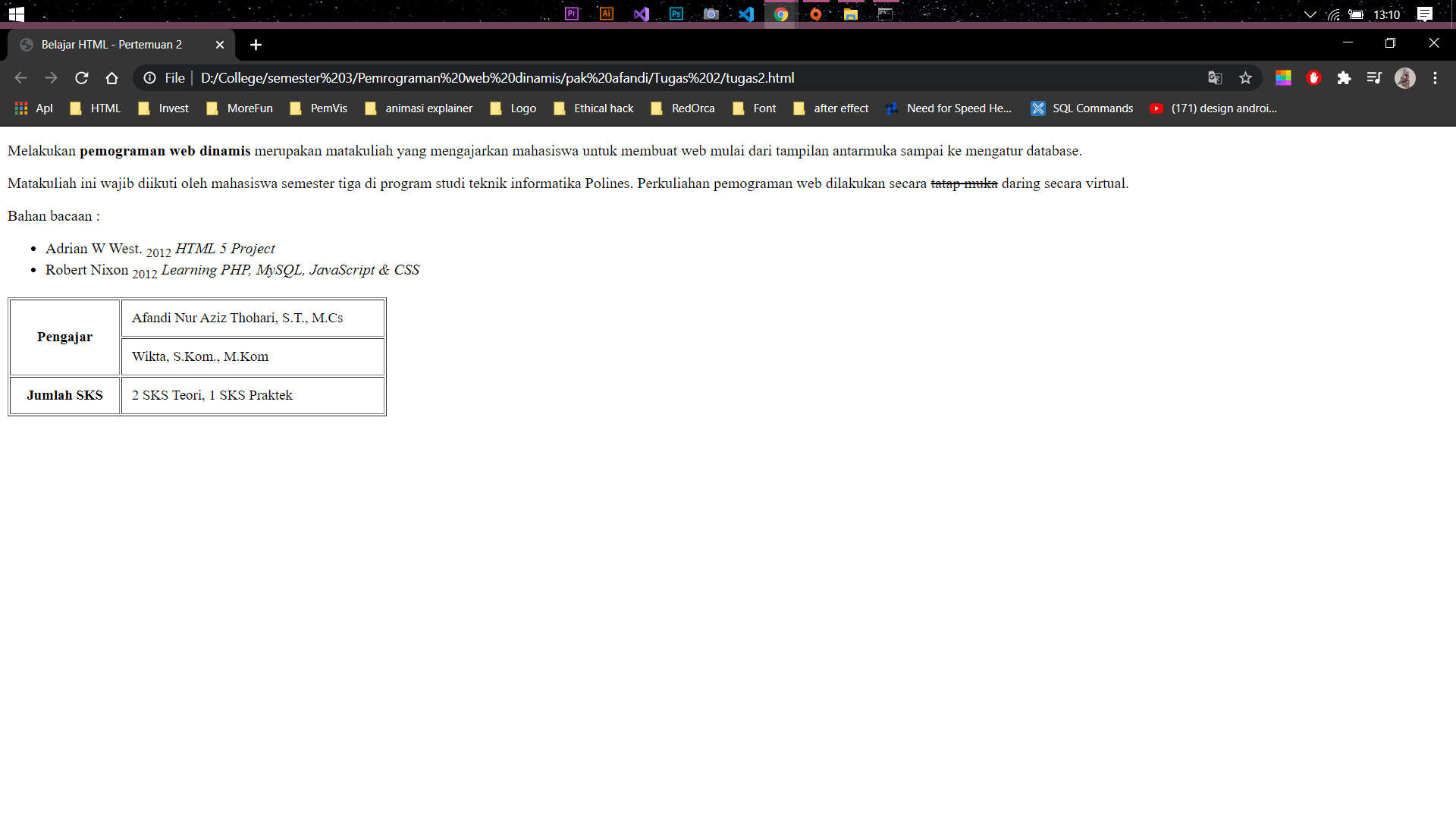Open a new browser tab
The width and height of the screenshot is (1456, 819).
(256, 45)
